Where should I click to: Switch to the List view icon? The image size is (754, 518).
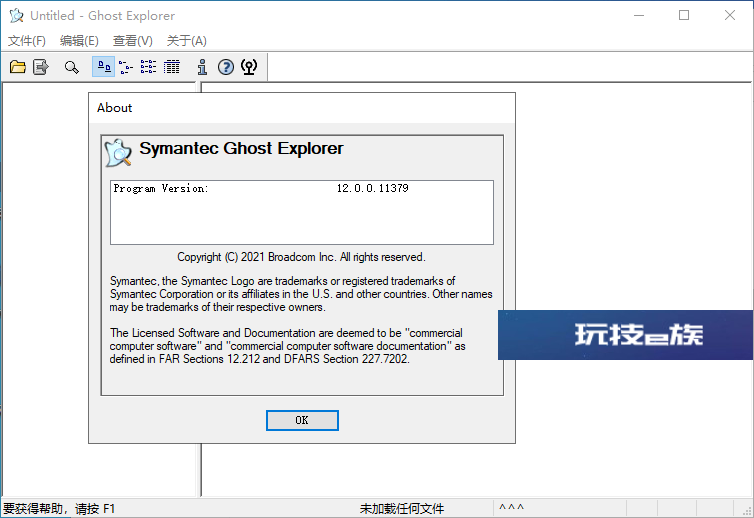[x=149, y=67]
